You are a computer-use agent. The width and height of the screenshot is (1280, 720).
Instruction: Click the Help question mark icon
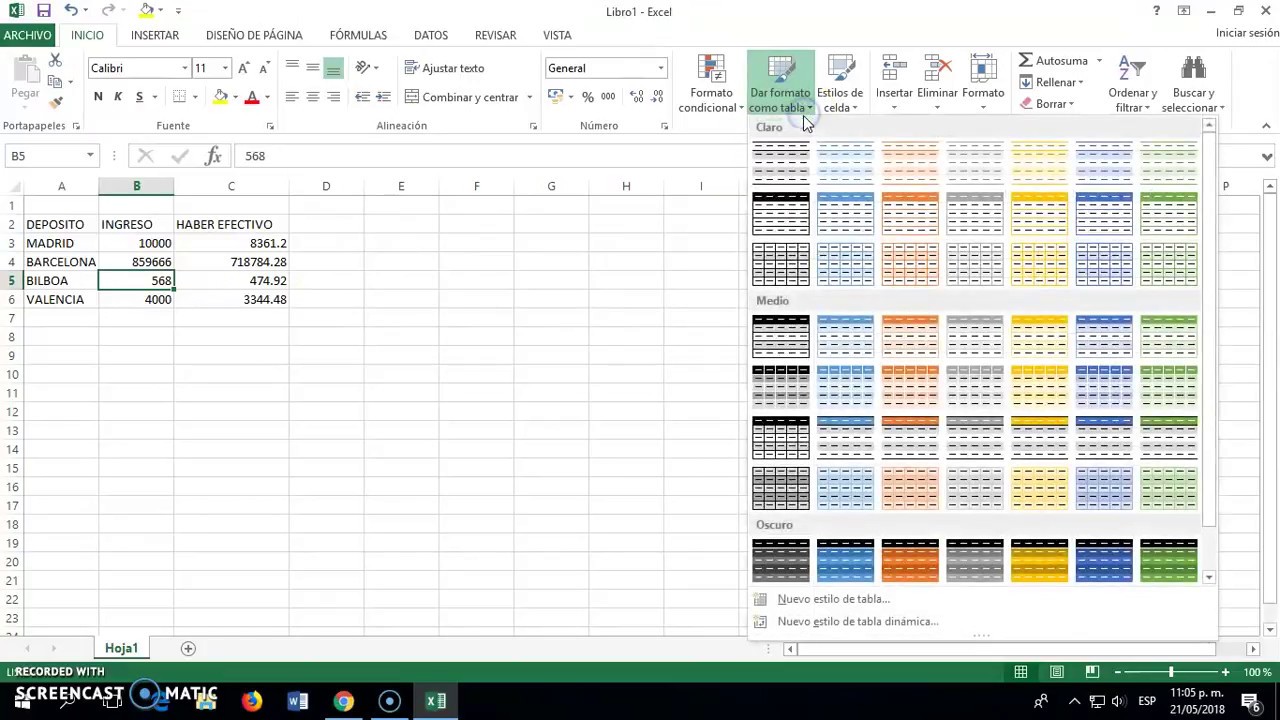pos(1156,11)
